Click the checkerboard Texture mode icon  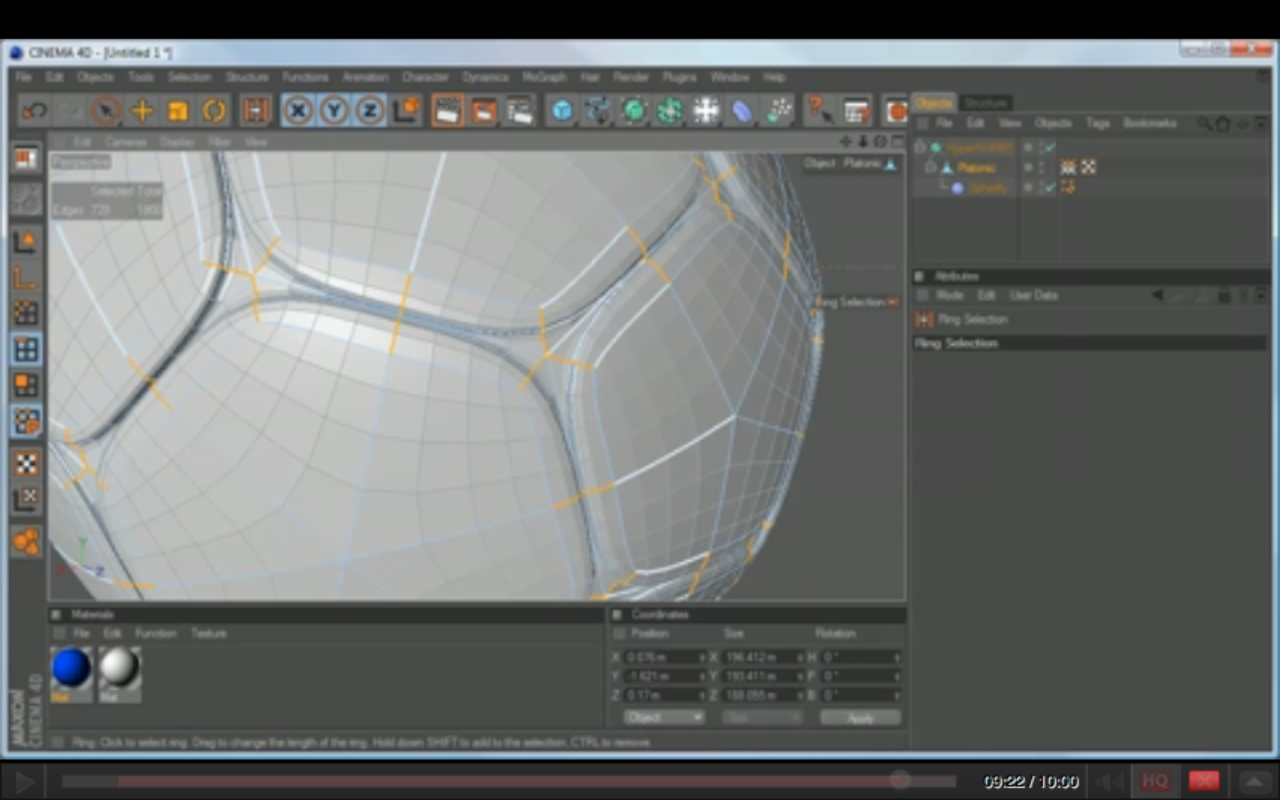tap(26, 463)
